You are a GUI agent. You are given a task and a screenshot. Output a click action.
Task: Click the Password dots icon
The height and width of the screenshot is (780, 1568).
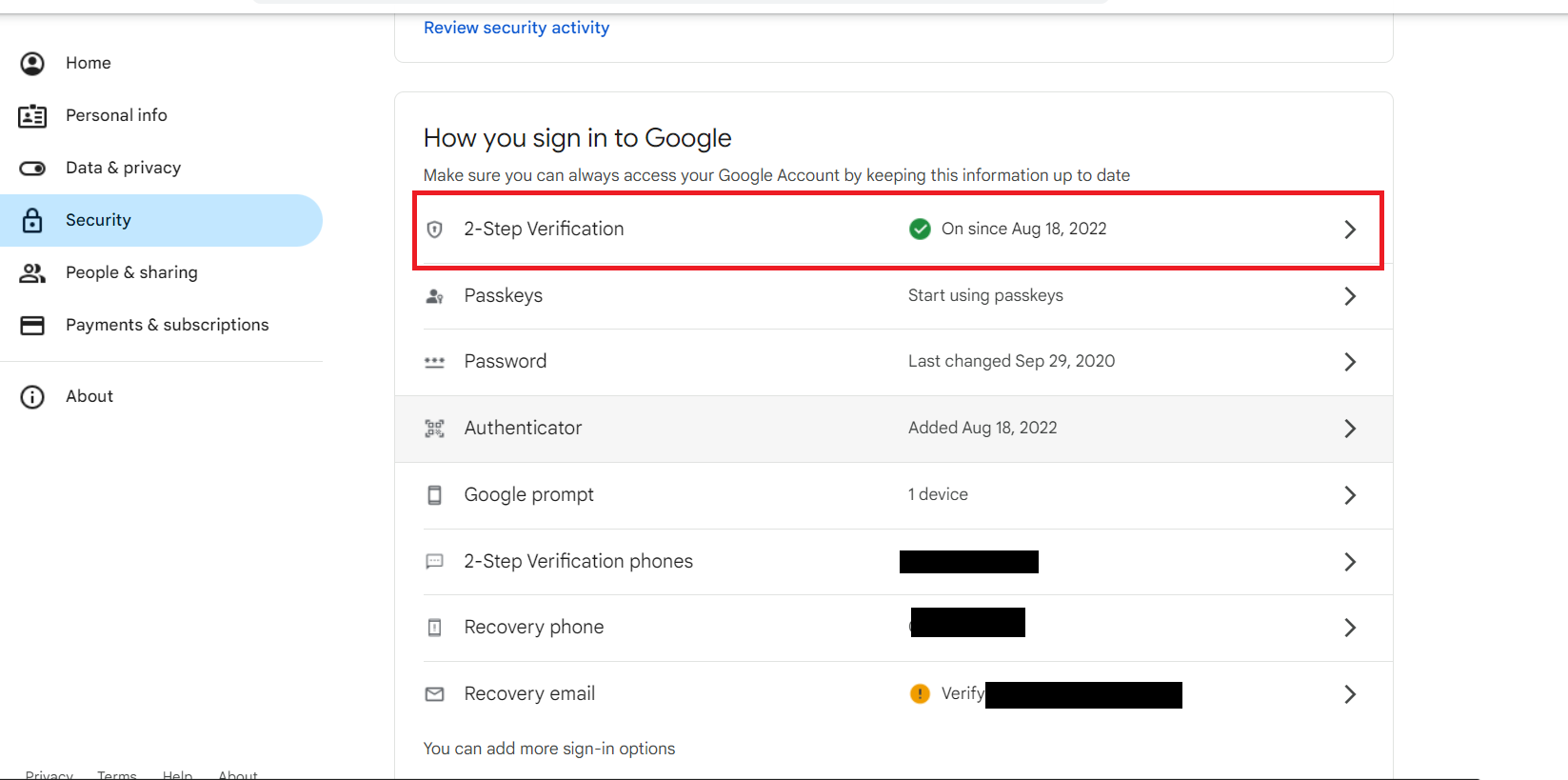(x=435, y=362)
